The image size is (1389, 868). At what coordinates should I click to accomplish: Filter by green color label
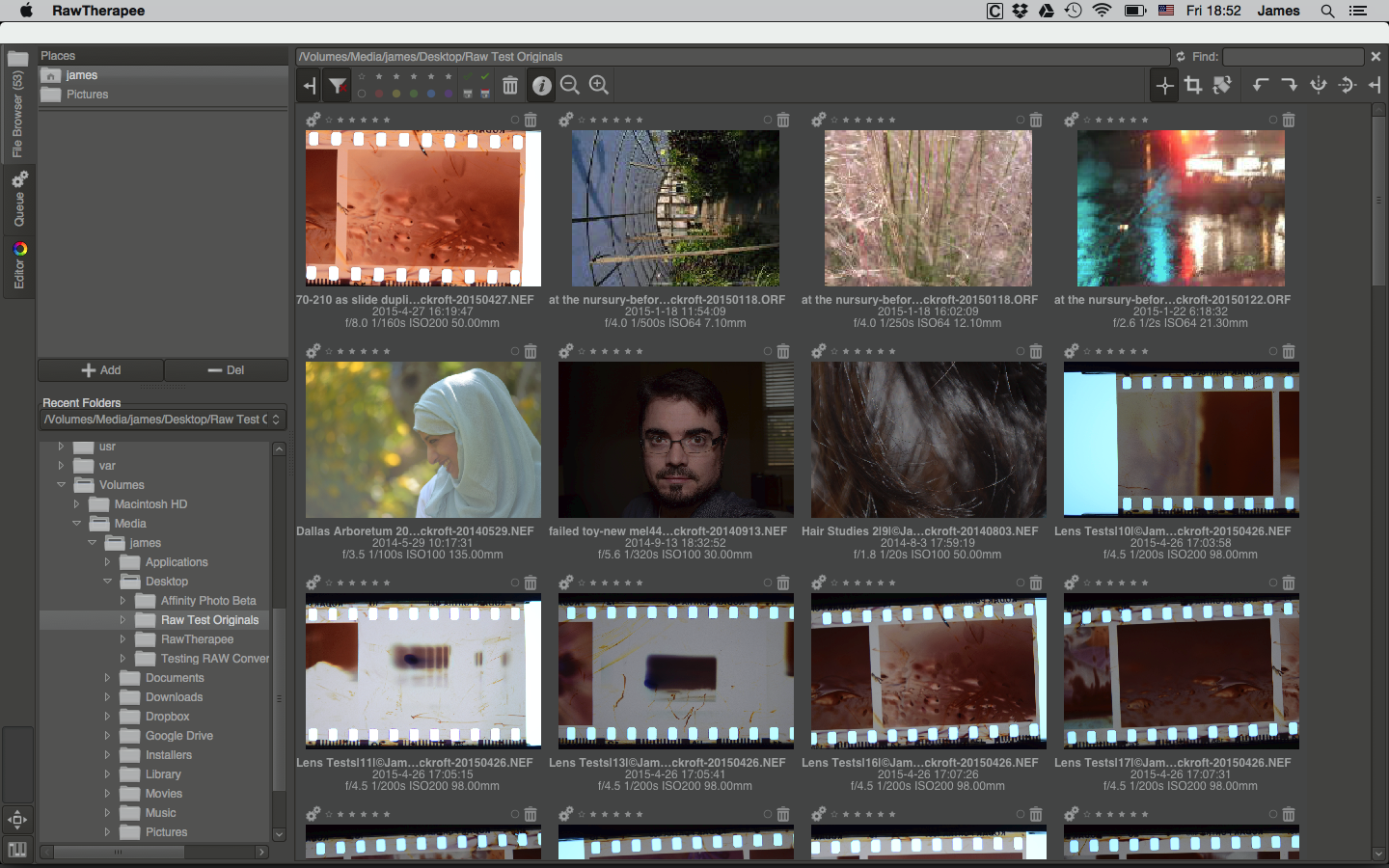pyautogui.click(x=414, y=94)
